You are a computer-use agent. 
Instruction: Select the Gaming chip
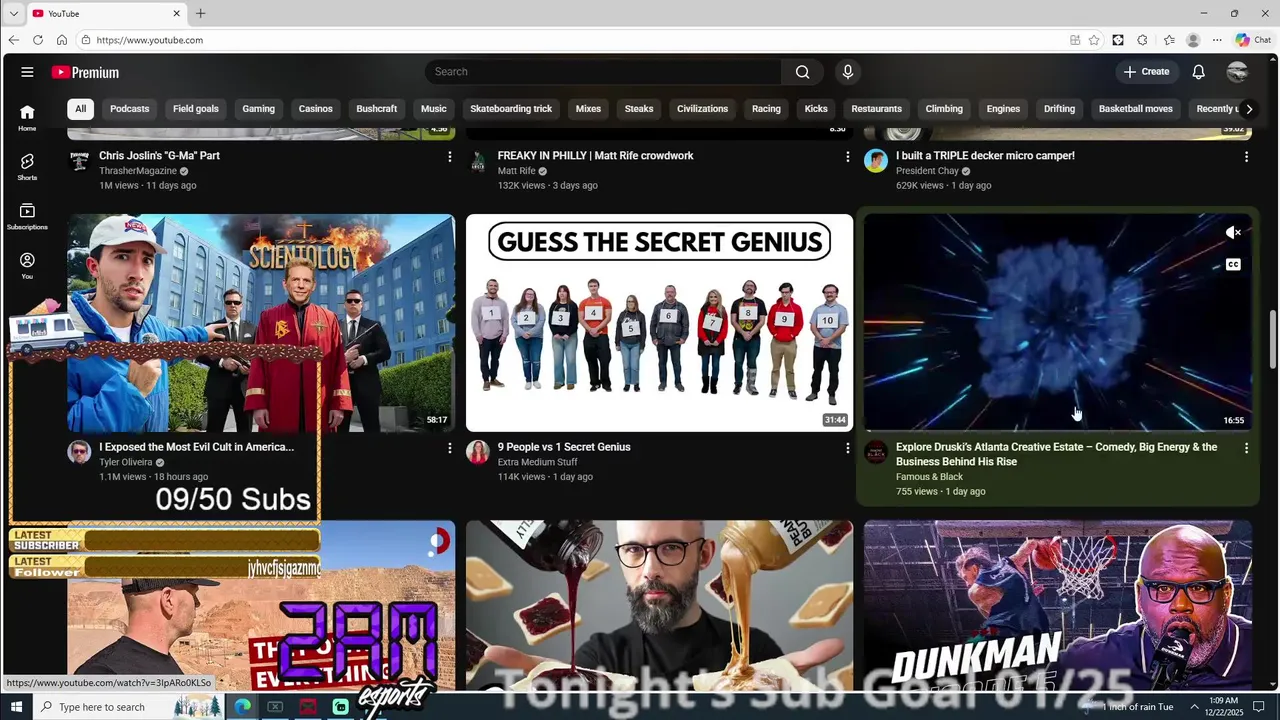point(258,109)
